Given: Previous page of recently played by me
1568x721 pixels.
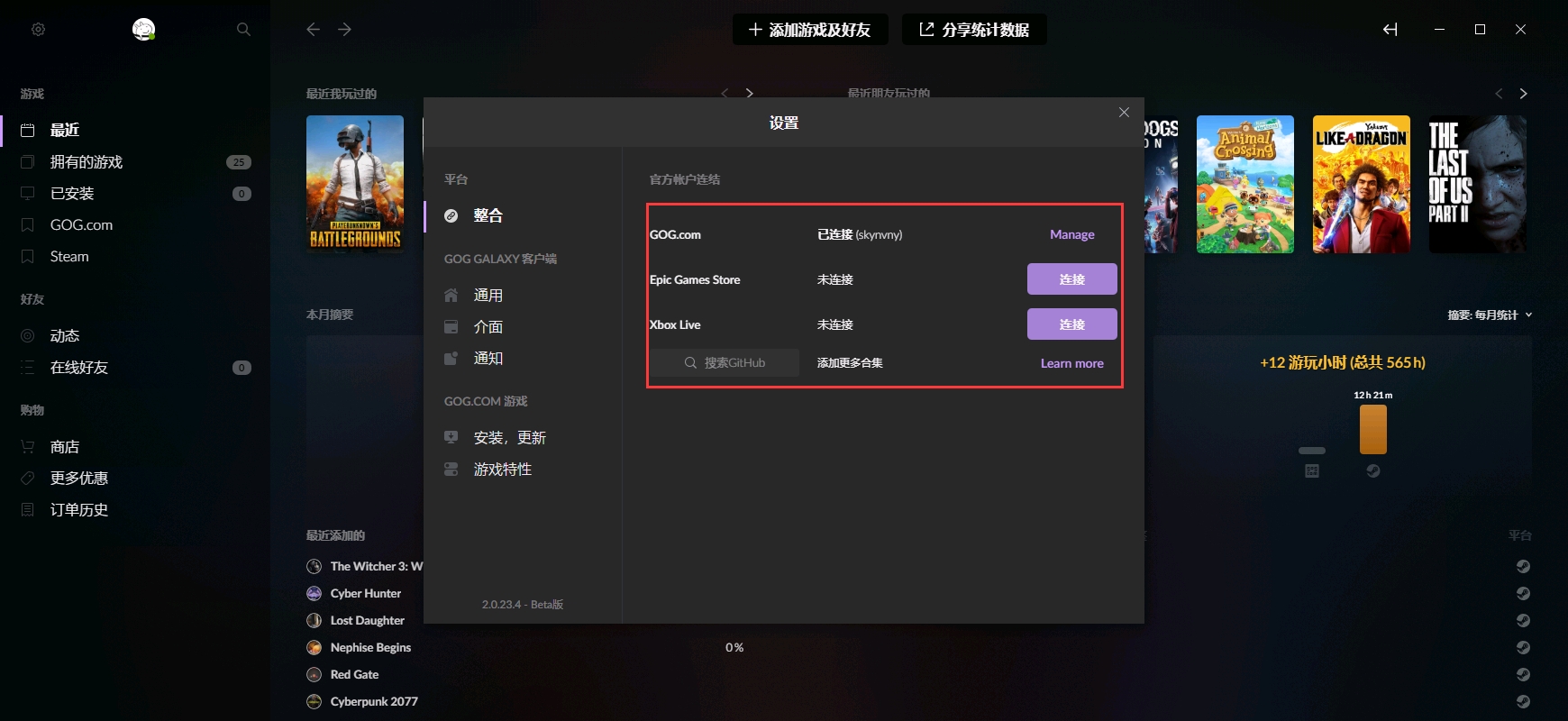Looking at the screenshot, I should coord(725,93).
